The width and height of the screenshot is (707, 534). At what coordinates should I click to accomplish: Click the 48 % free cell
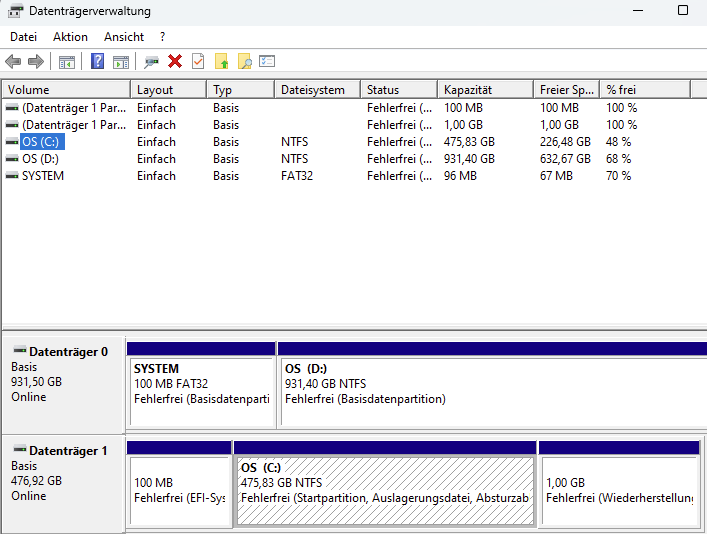pyautogui.click(x=618, y=142)
